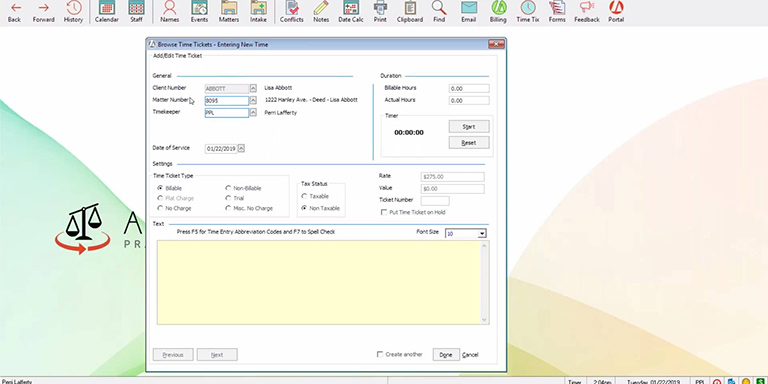Open the Names icon

coord(169,12)
